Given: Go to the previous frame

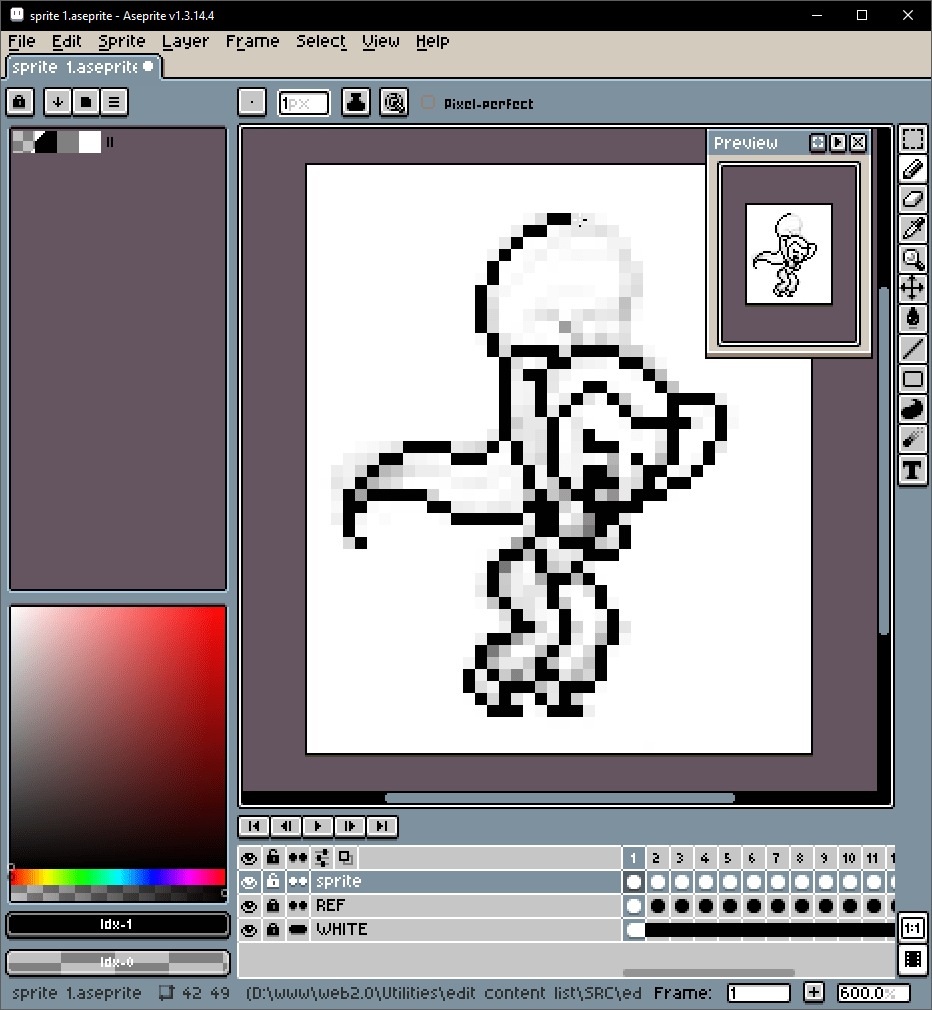Looking at the screenshot, I should (286, 826).
